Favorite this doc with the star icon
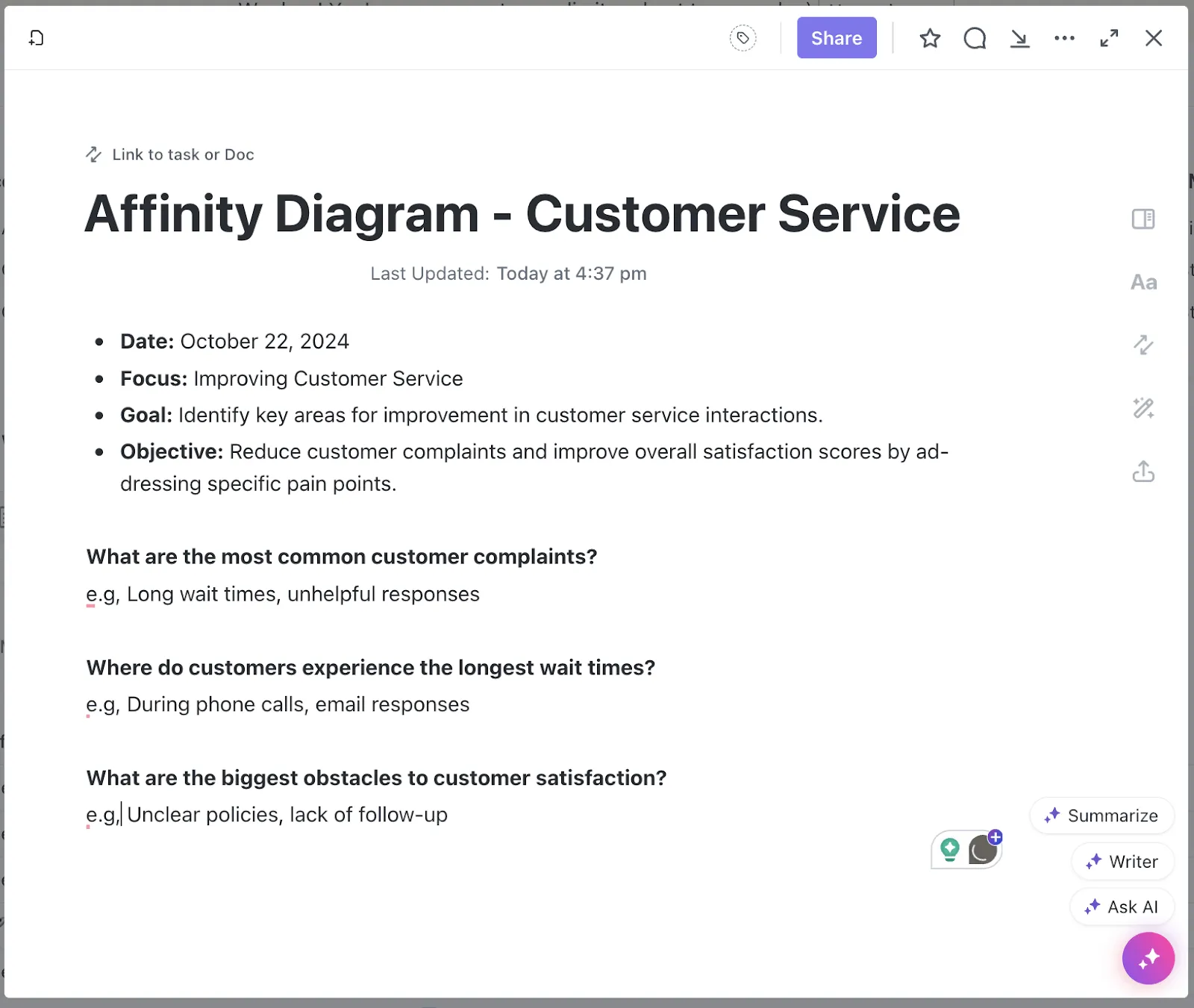The height and width of the screenshot is (1008, 1194). pos(930,37)
